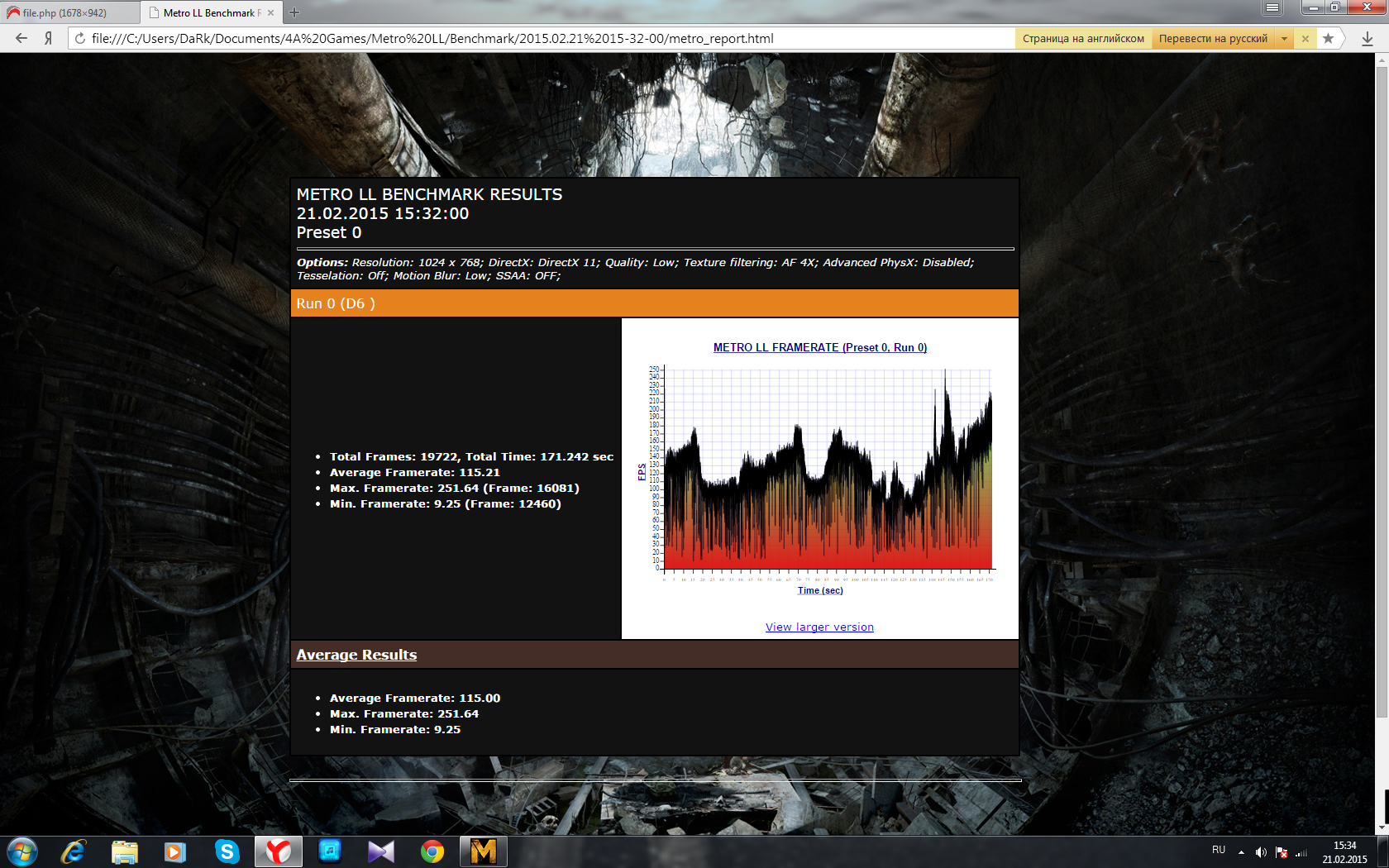Open Windows Explorer from the taskbar
The image size is (1389, 868).
click(x=125, y=851)
